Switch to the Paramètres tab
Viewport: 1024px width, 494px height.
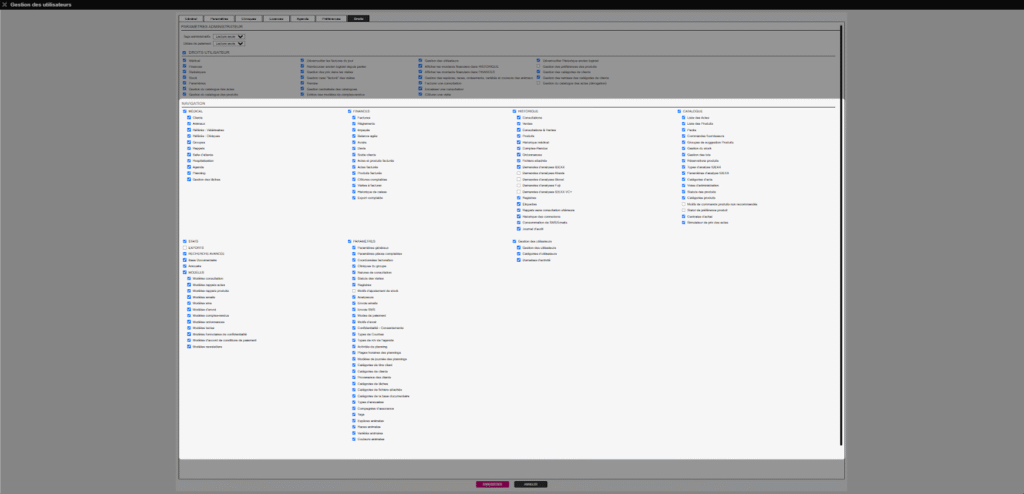click(x=223, y=19)
